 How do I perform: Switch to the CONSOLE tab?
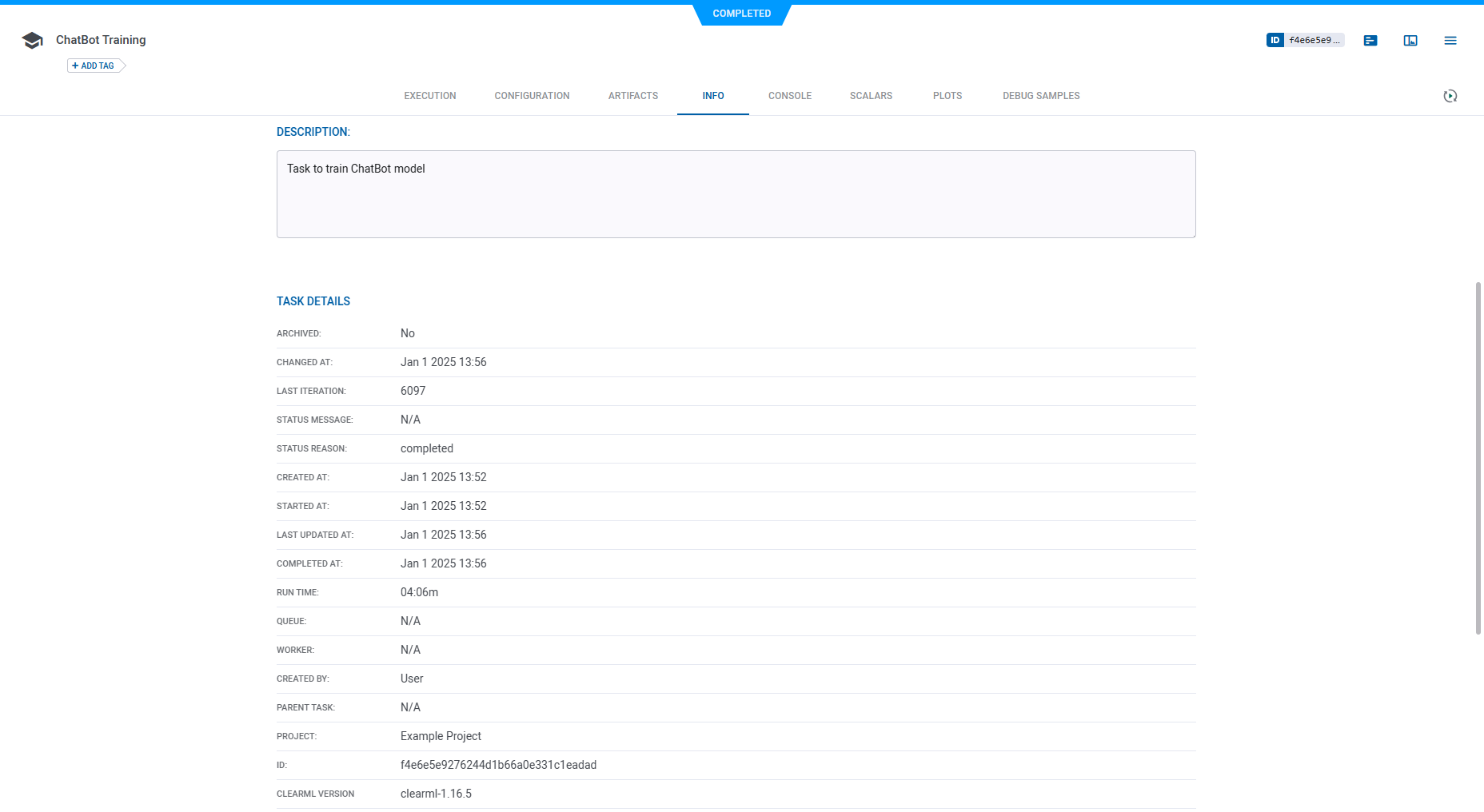click(789, 95)
